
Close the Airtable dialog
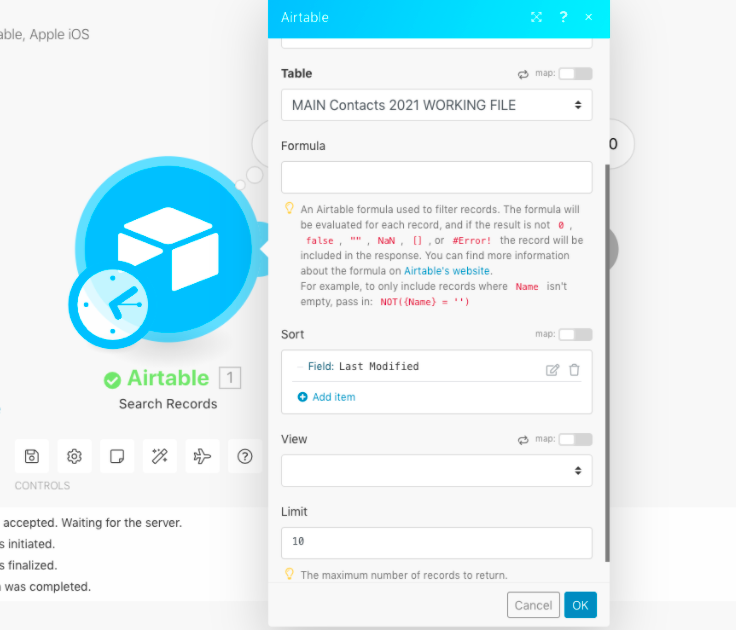[589, 17]
